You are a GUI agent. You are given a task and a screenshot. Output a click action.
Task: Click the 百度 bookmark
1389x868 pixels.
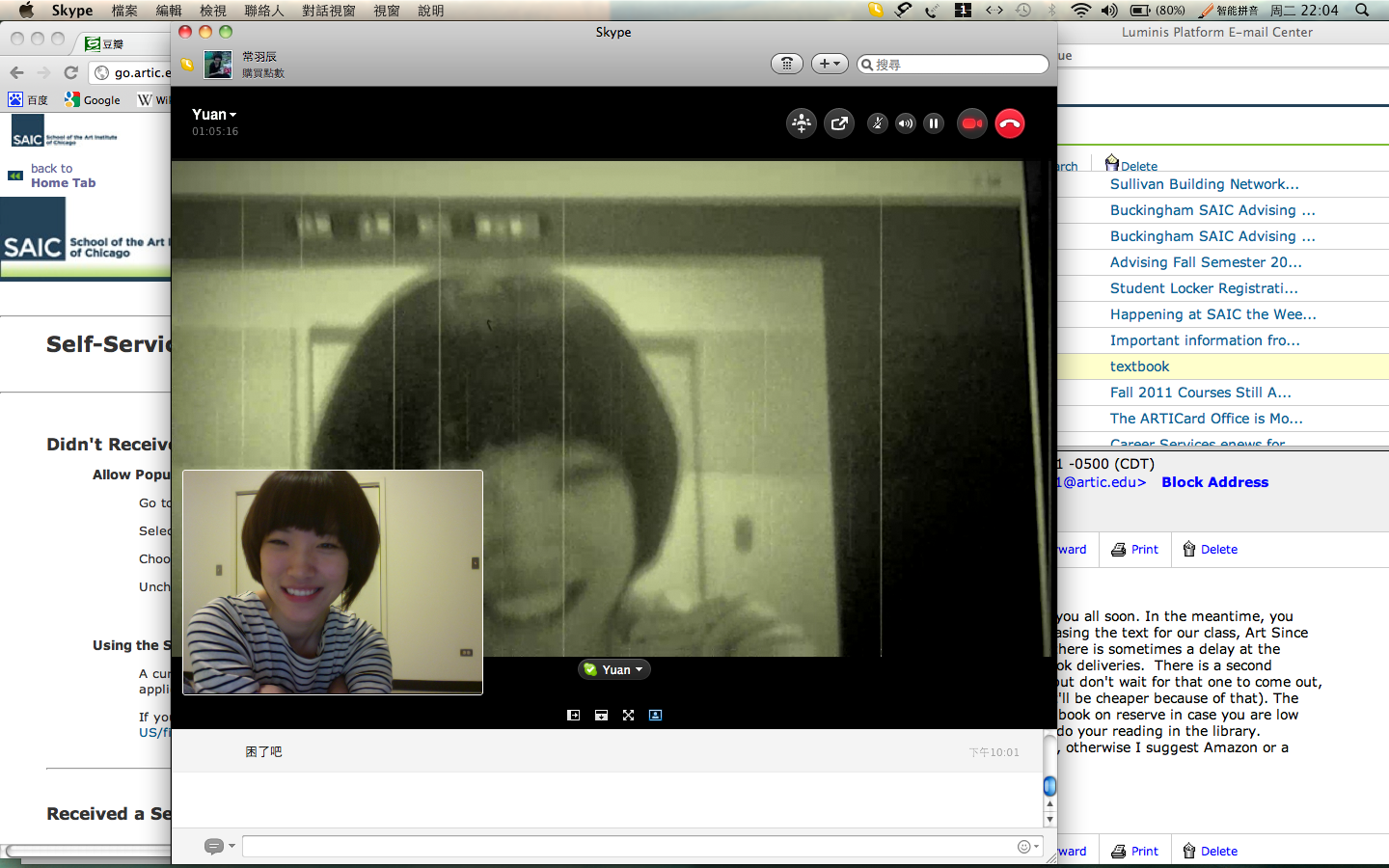coord(28,99)
